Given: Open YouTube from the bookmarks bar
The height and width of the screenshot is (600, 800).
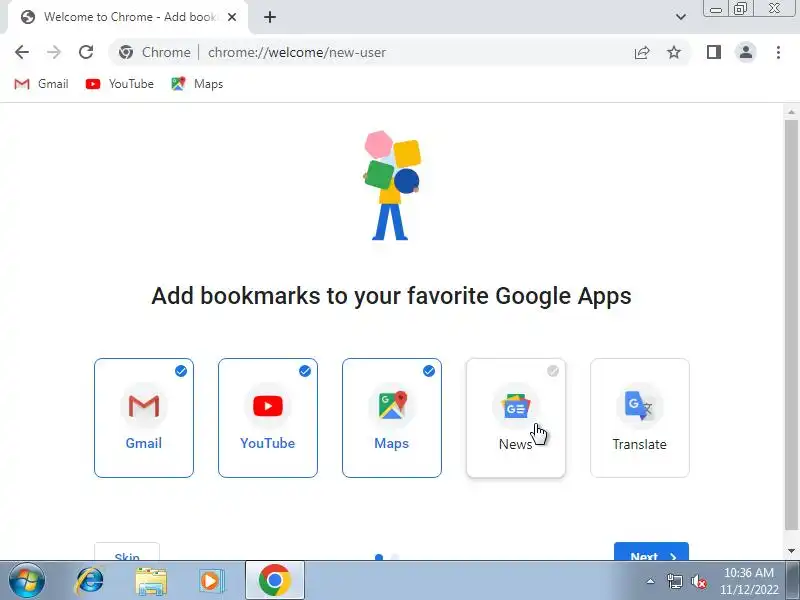Looking at the screenshot, I should [120, 84].
